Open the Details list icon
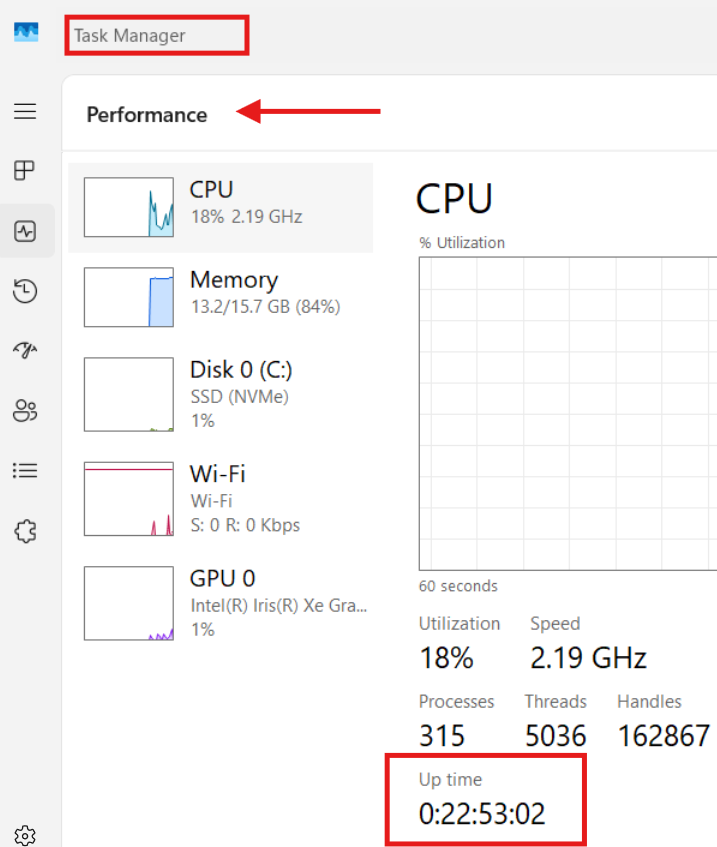The height and width of the screenshot is (847, 717). coord(25,470)
